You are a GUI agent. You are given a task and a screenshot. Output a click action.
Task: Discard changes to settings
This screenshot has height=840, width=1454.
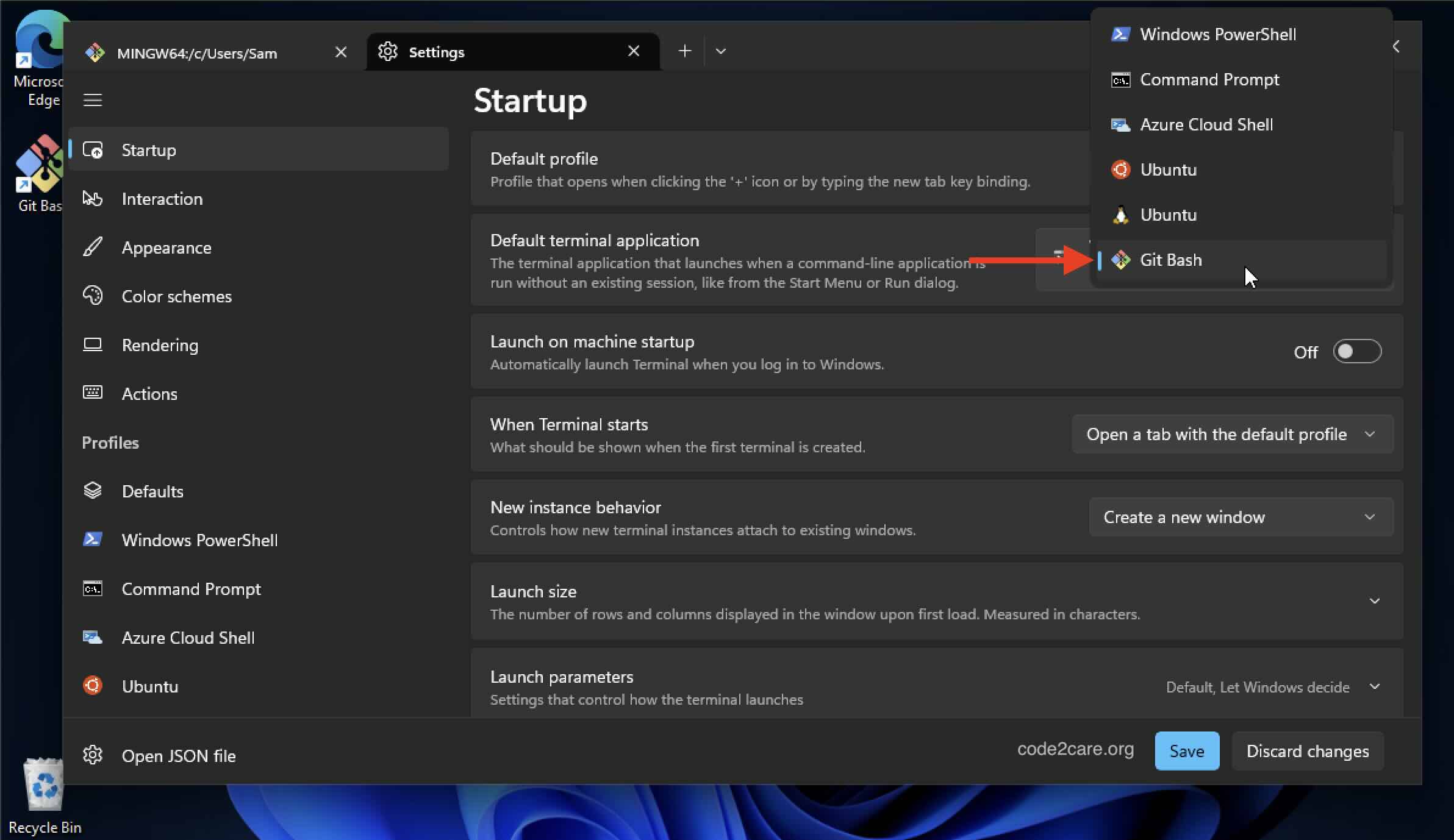coord(1308,750)
